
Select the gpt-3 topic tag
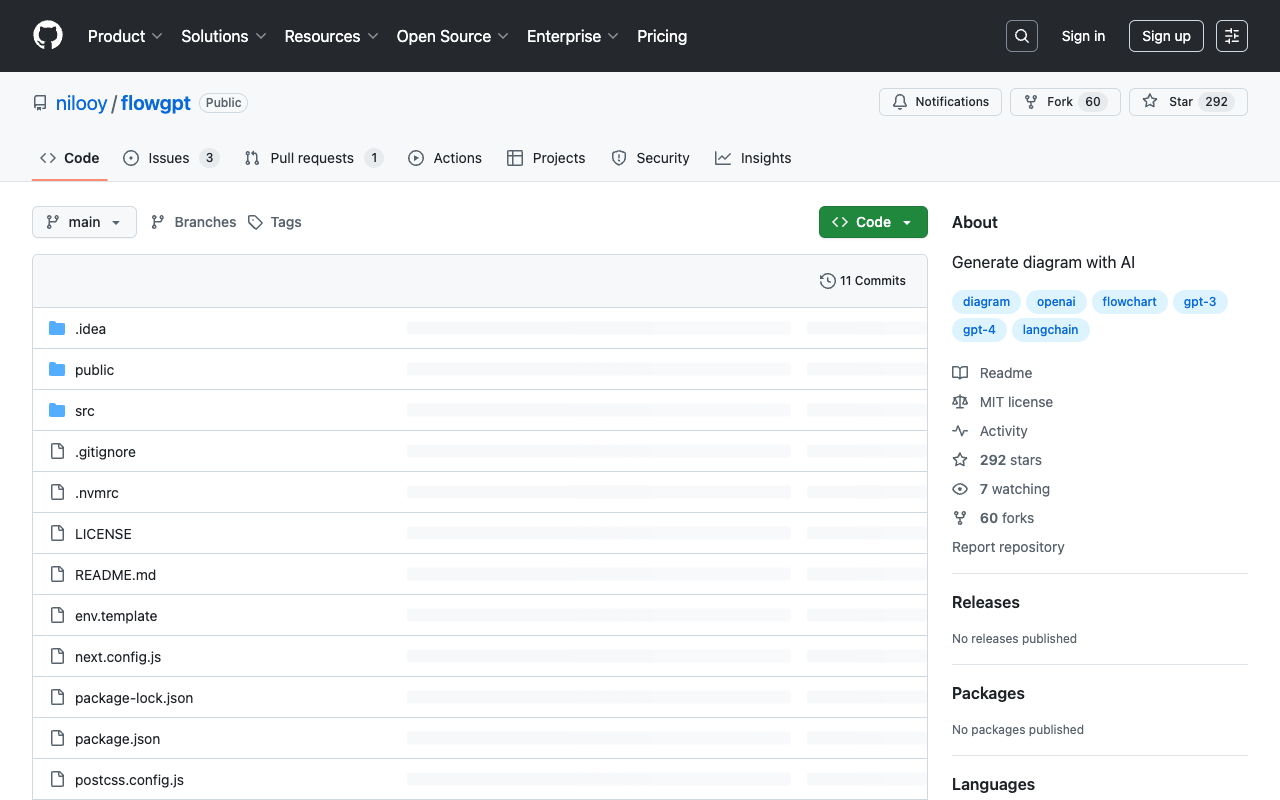1200,302
